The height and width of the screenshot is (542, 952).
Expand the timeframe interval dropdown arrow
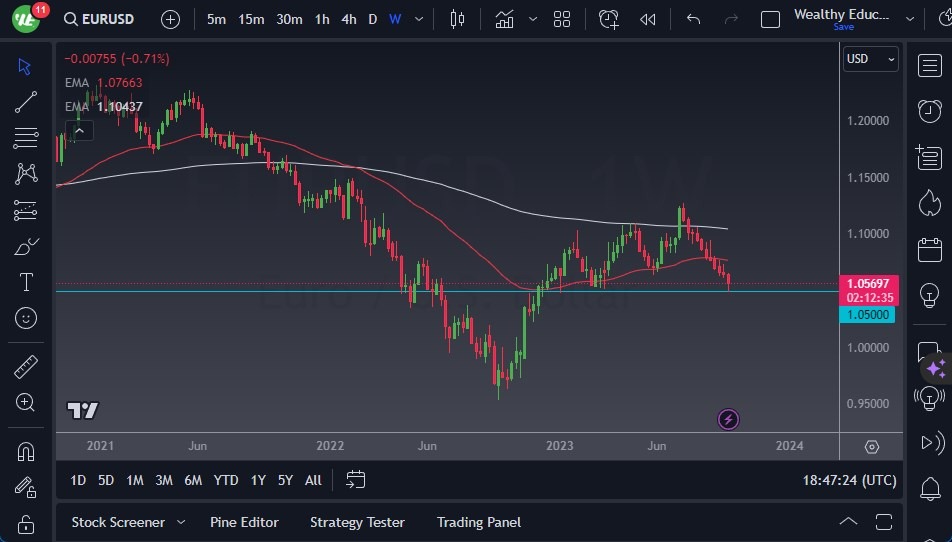pyautogui.click(x=419, y=19)
